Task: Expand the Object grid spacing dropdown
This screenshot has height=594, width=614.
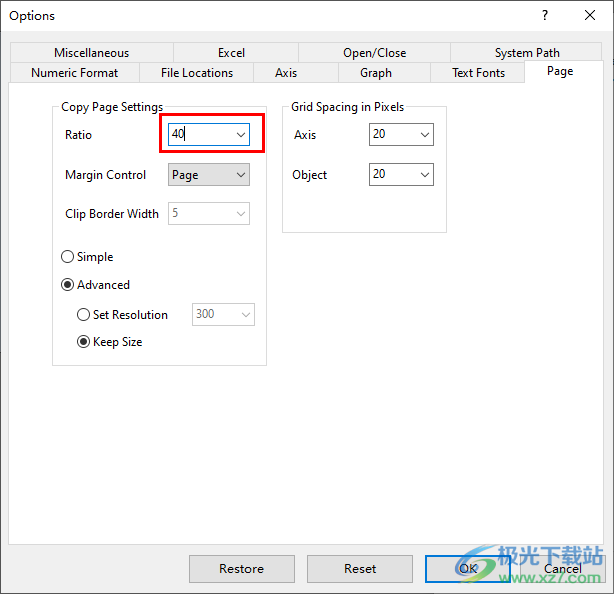Action: [425, 175]
